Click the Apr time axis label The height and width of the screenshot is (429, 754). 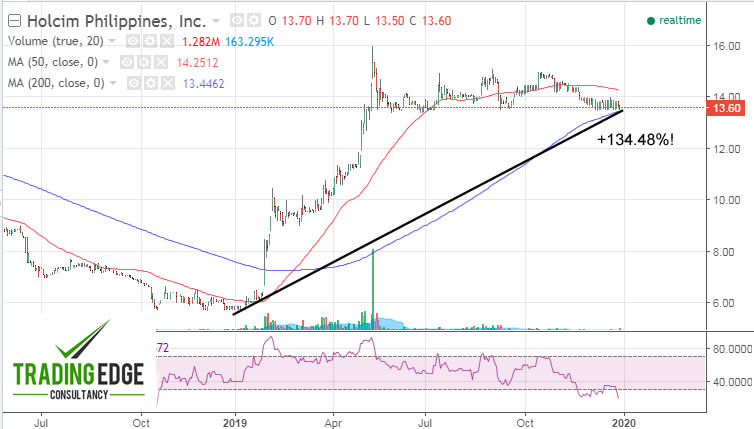click(333, 423)
